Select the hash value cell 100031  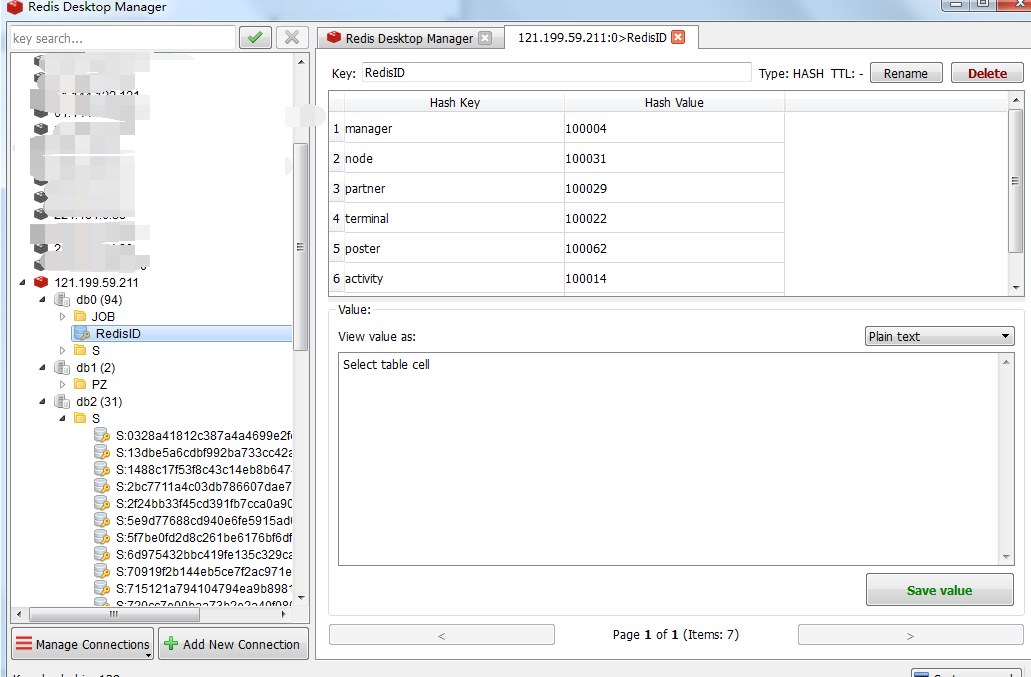coord(674,158)
